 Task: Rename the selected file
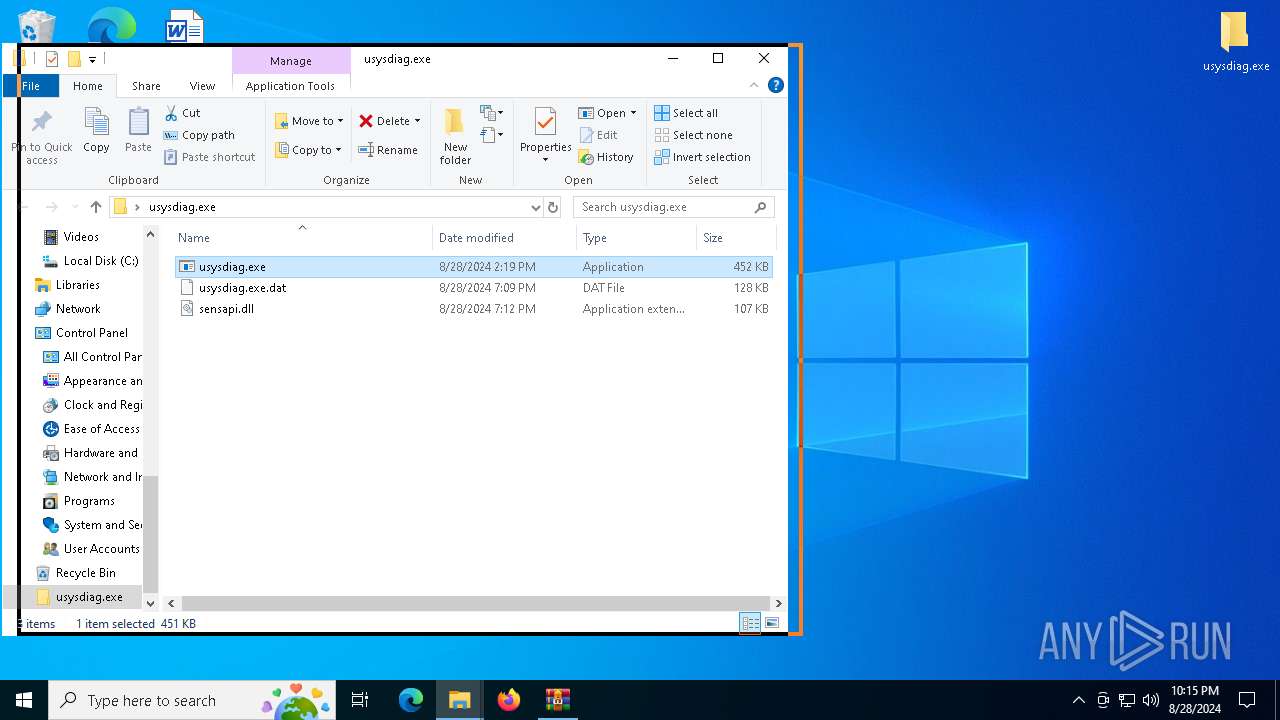coord(388,150)
